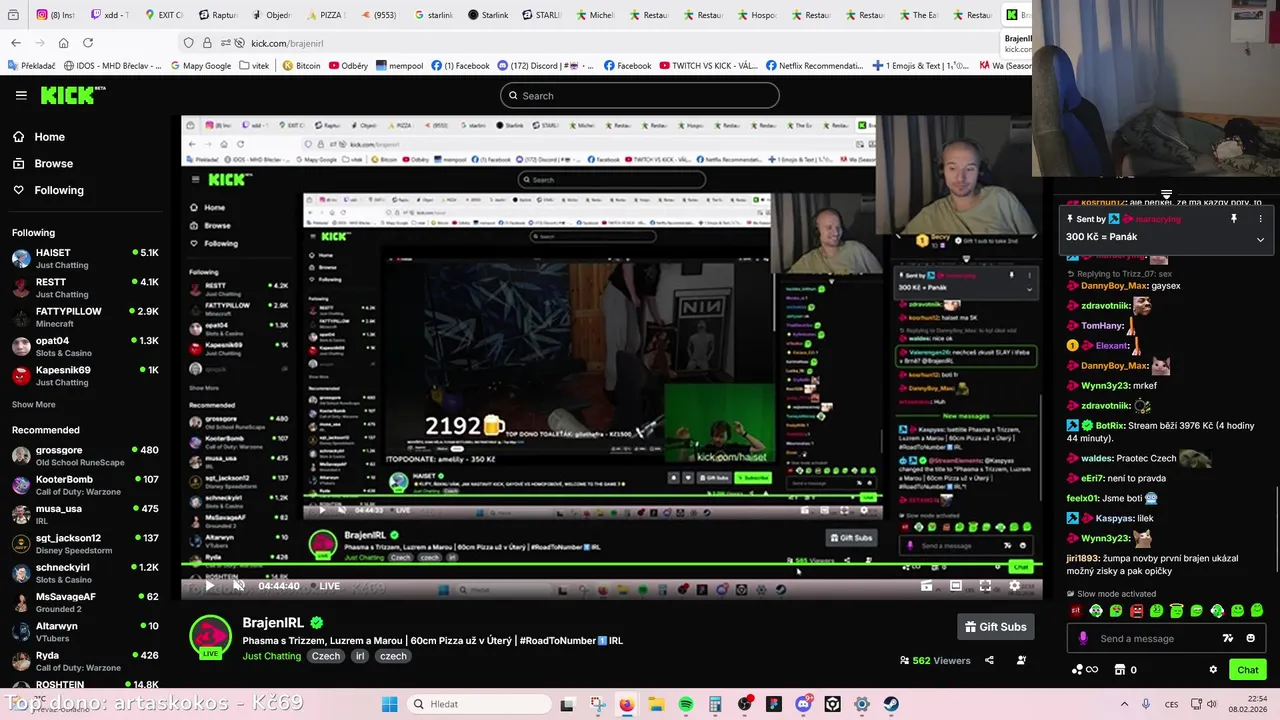Image resolution: width=1280 pixels, height=720 pixels.
Task: Expand Show More under Following
Action: pos(33,405)
